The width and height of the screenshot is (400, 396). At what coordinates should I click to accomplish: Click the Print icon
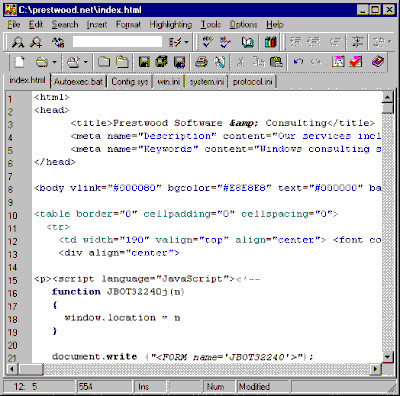[201, 62]
